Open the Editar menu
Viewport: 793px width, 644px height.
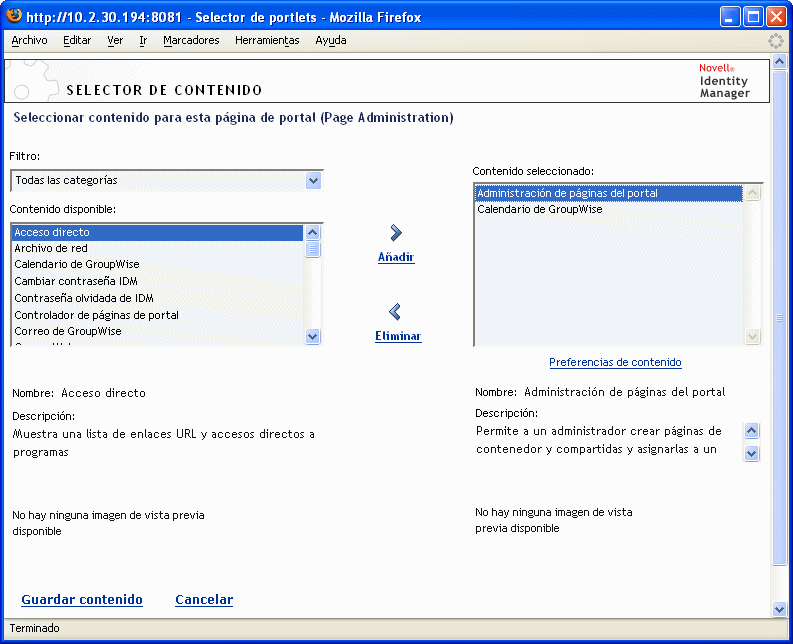(77, 40)
